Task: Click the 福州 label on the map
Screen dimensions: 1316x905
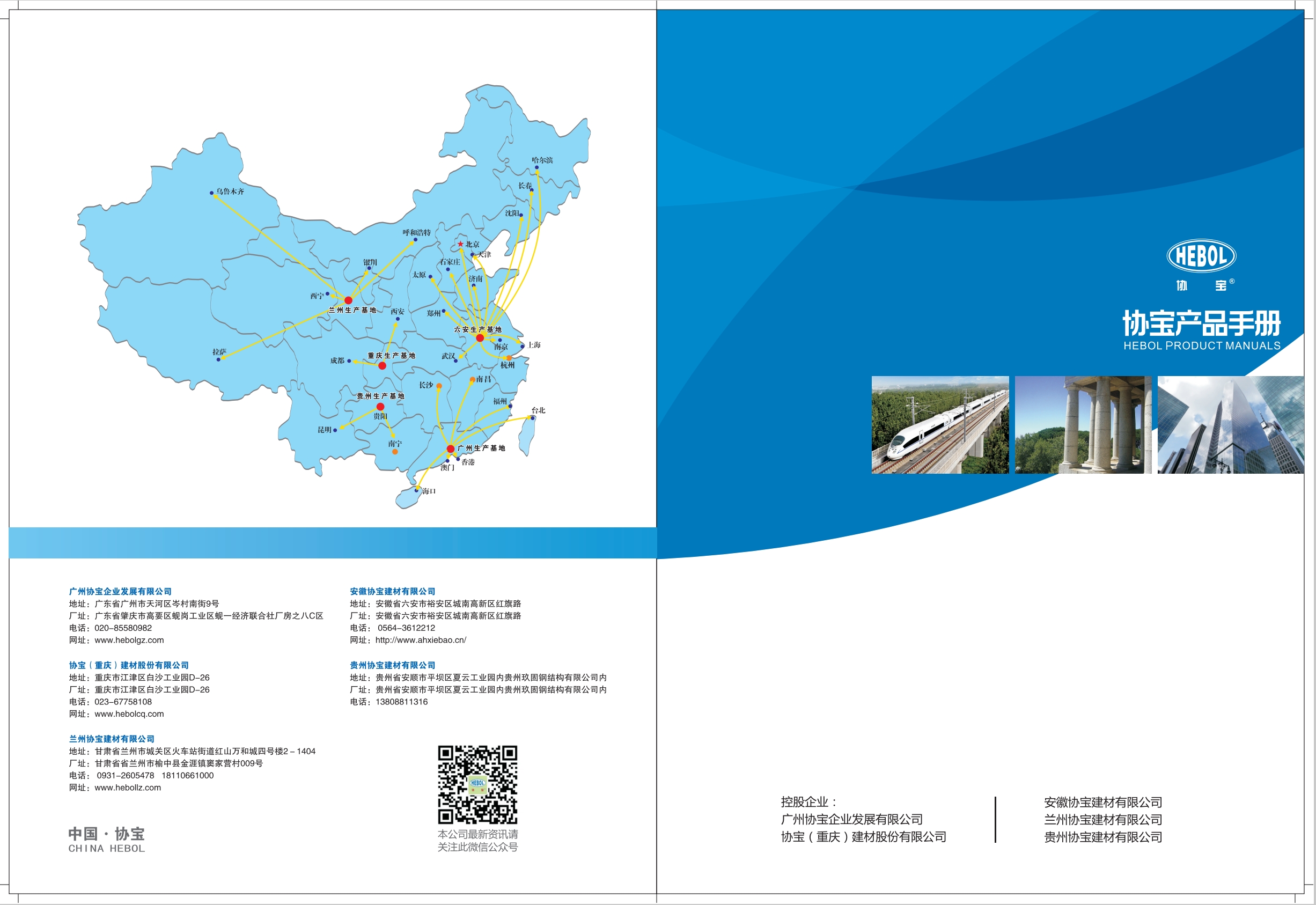Action: [500, 401]
